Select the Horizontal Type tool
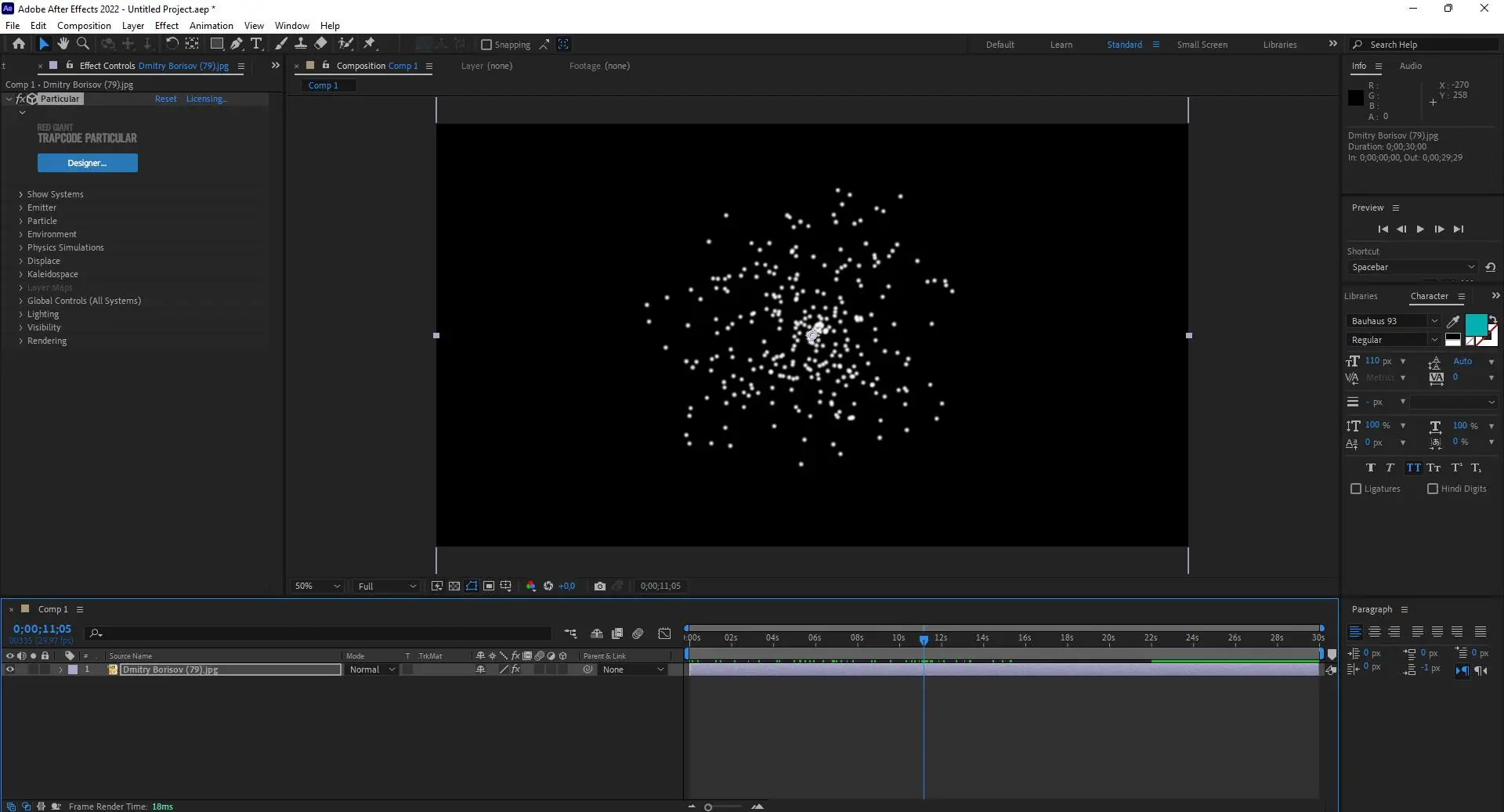The height and width of the screenshot is (812, 1504). click(256, 44)
